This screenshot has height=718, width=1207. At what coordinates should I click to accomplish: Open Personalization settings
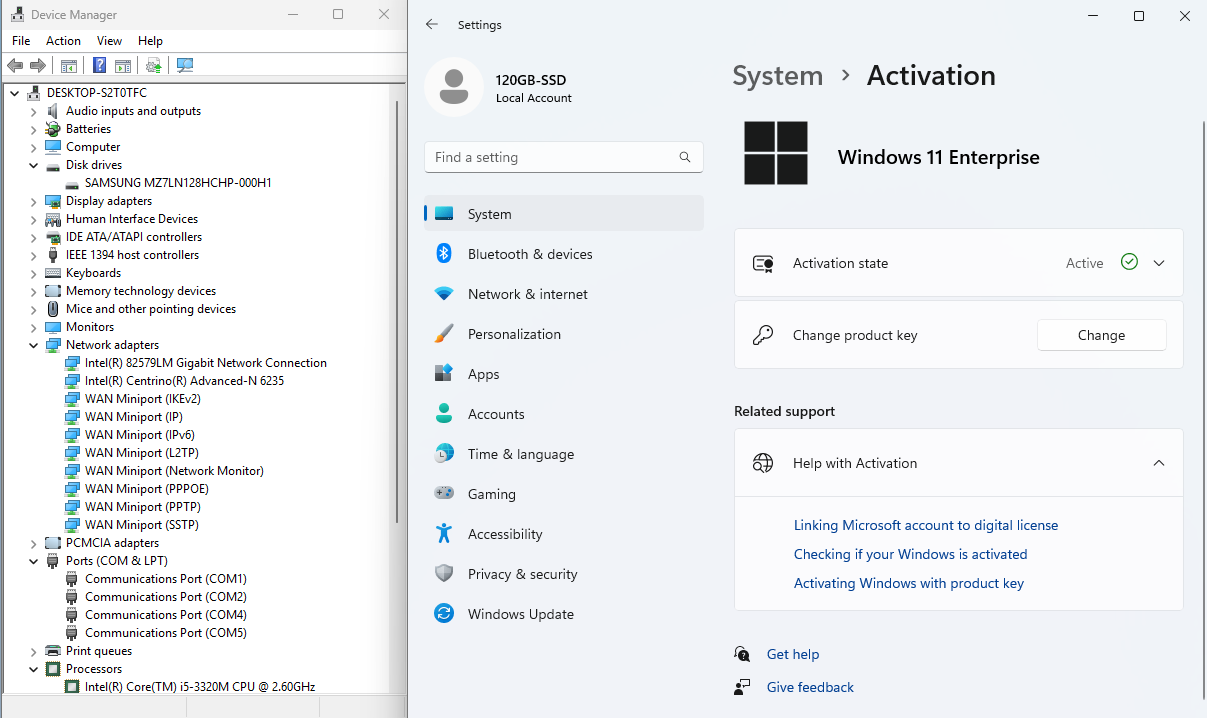[x=564, y=334]
